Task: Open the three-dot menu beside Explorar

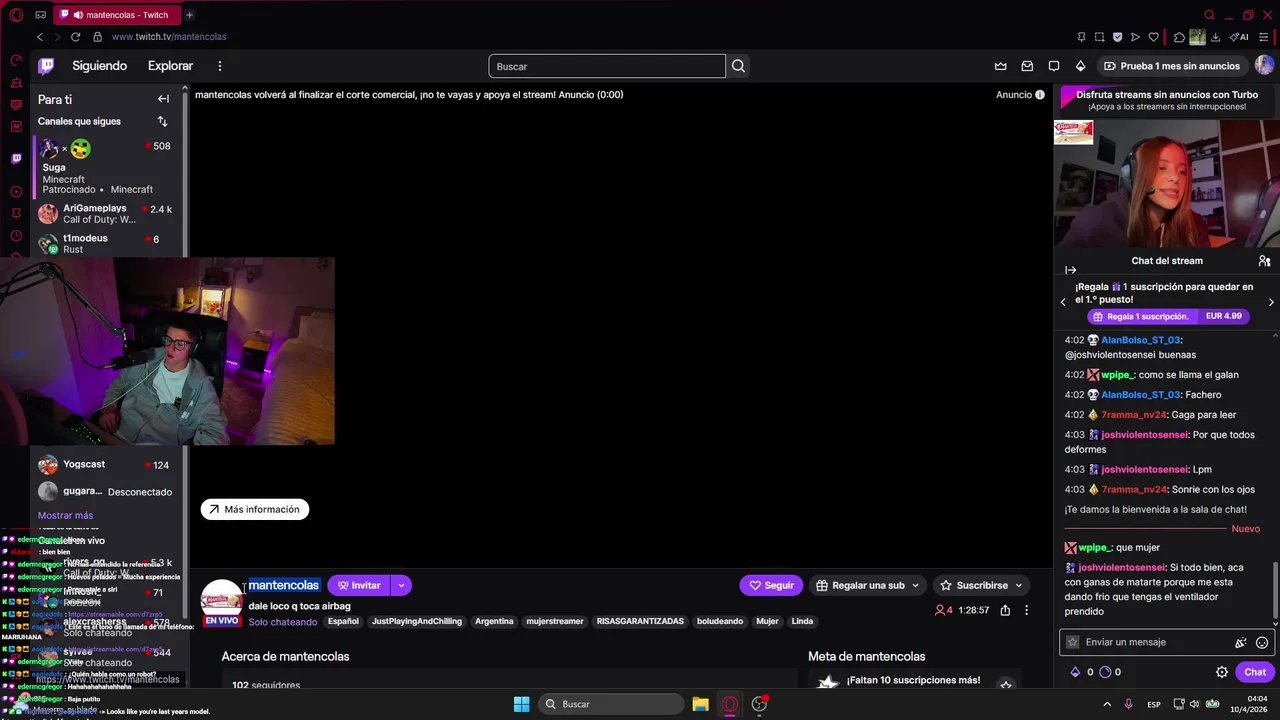Action: 220,66
